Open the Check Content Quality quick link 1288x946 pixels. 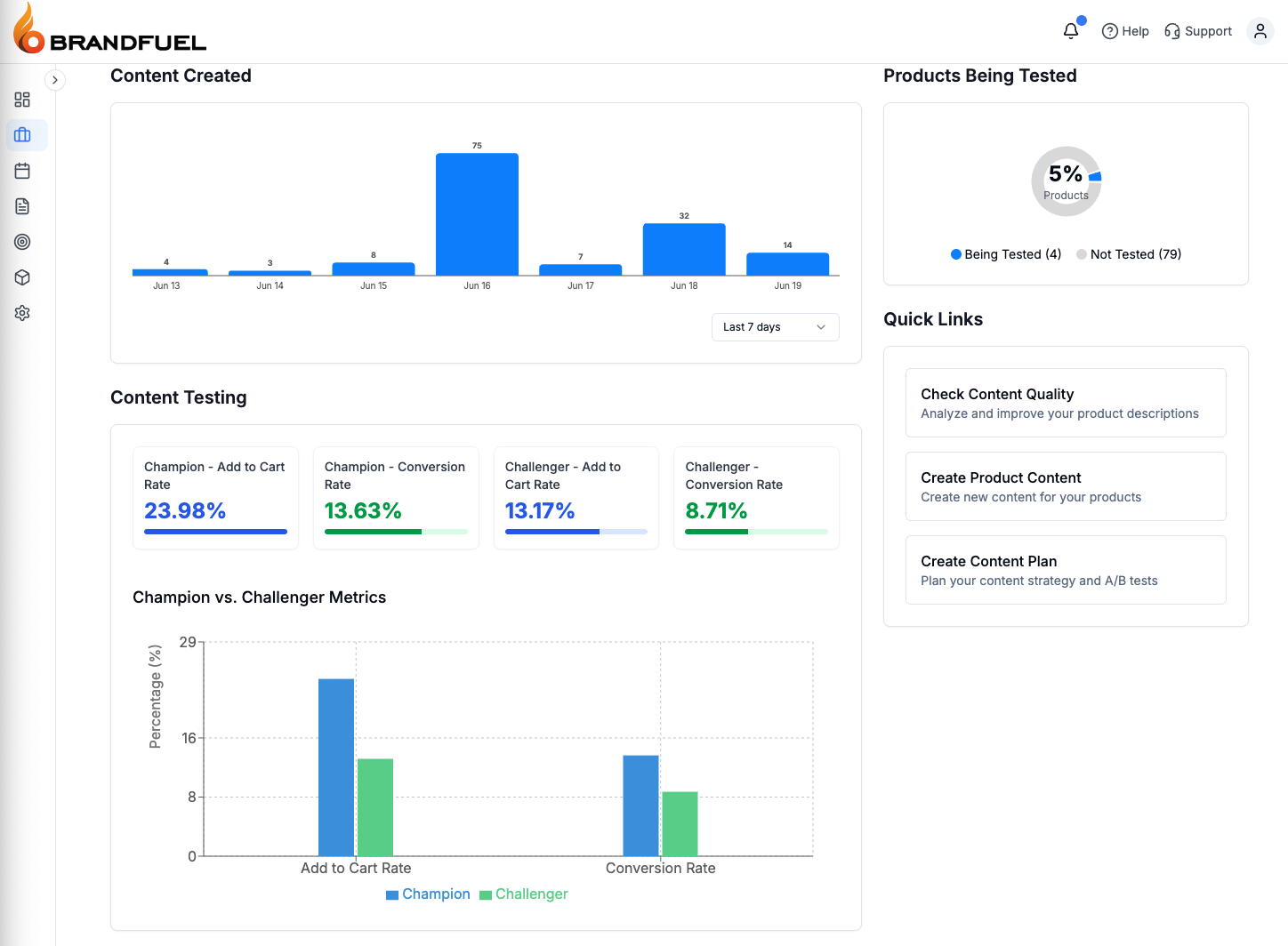(1065, 403)
